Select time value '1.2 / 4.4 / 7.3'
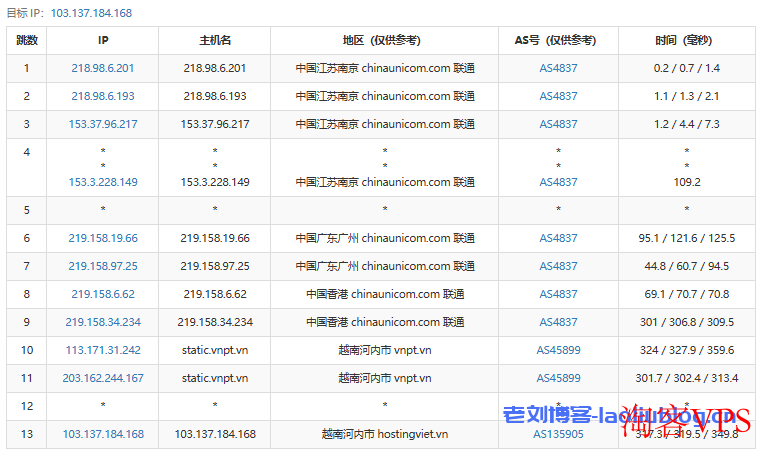 pyautogui.click(x=687, y=124)
